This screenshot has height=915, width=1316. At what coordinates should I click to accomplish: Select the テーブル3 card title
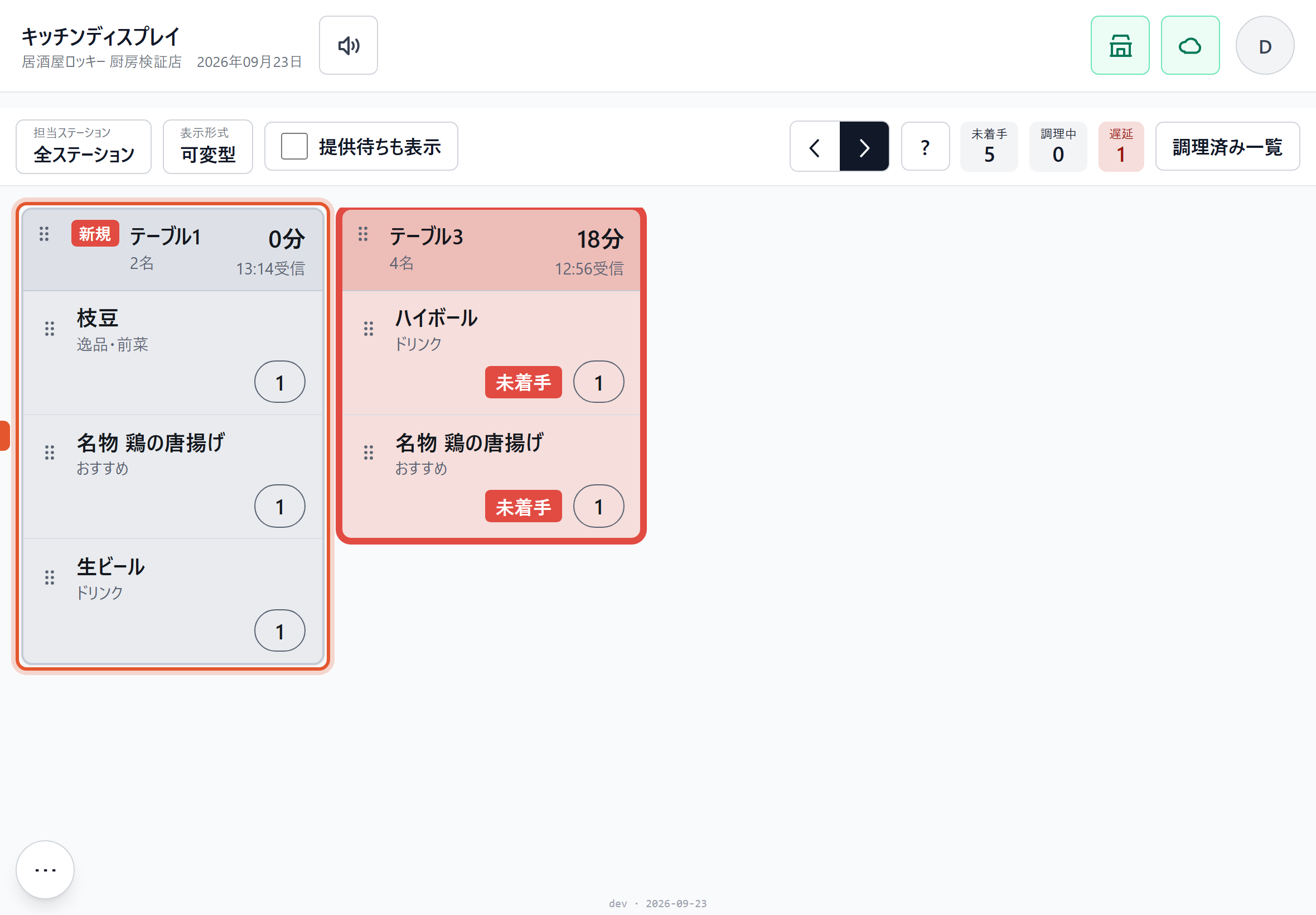[426, 236]
